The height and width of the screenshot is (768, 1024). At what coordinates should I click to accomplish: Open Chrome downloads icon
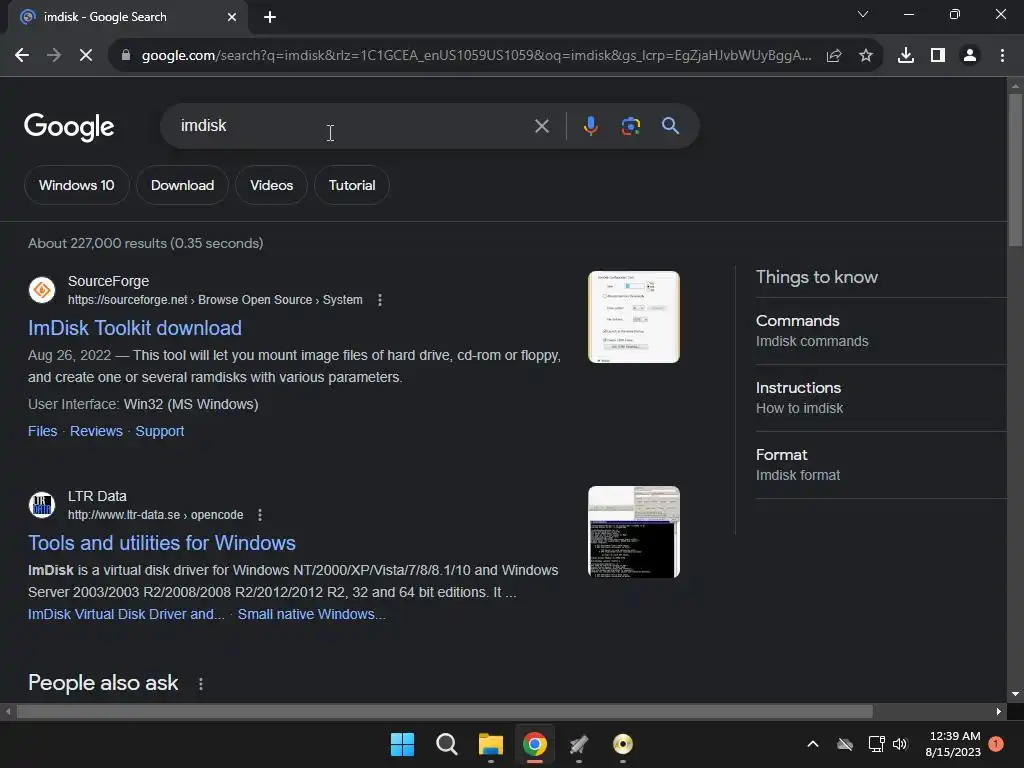click(x=906, y=56)
